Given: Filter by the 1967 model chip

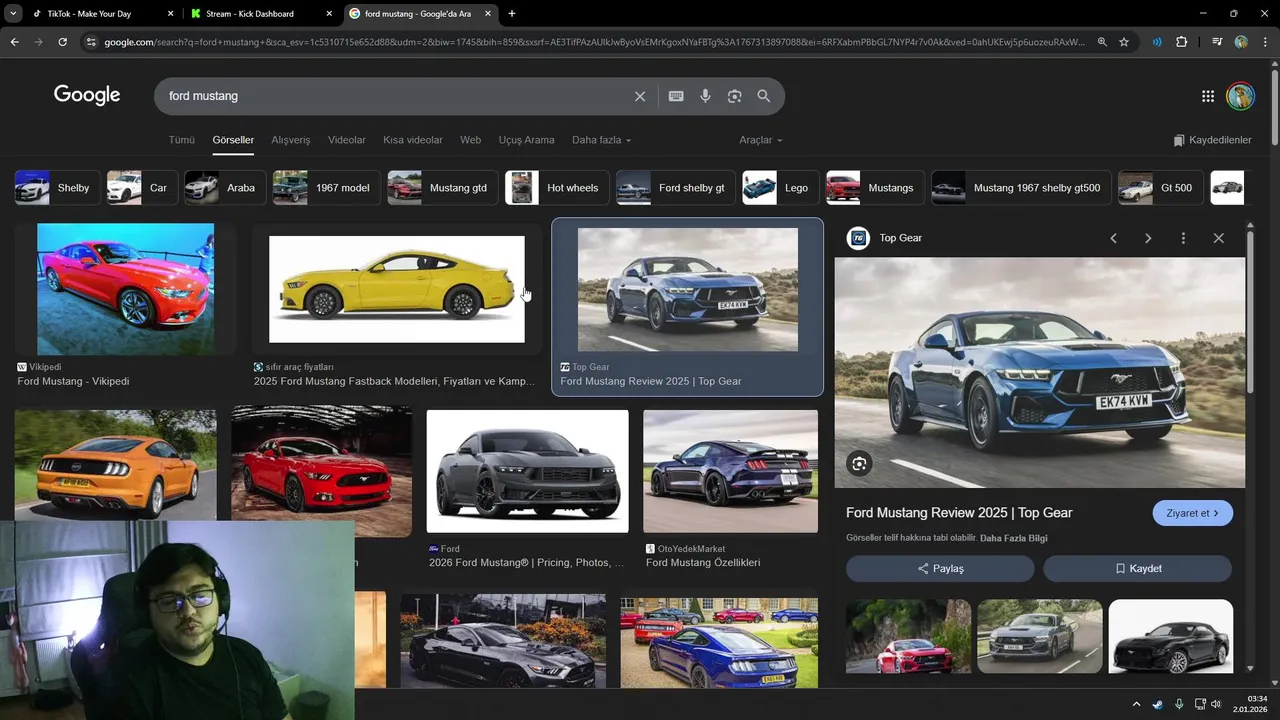Looking at the screenshot, I should [325, 188].
